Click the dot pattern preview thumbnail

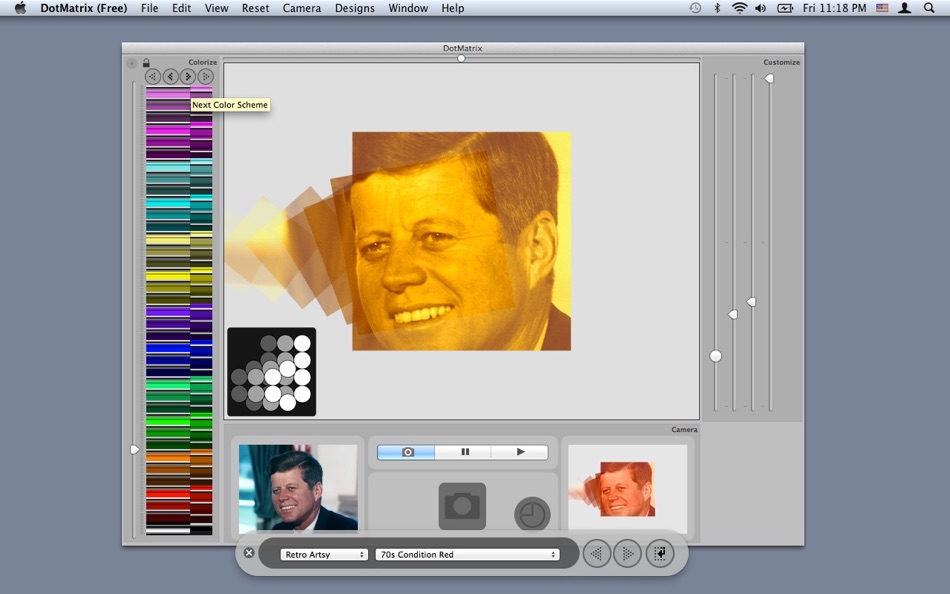tap(271, 372)
